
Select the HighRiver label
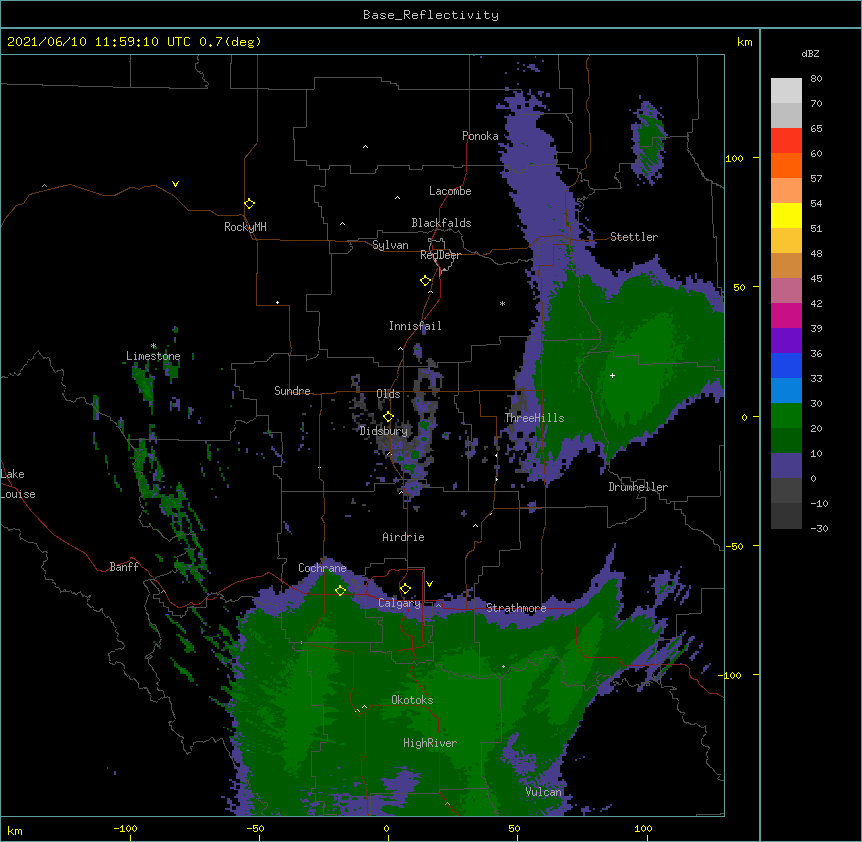[x=430, y=743]
